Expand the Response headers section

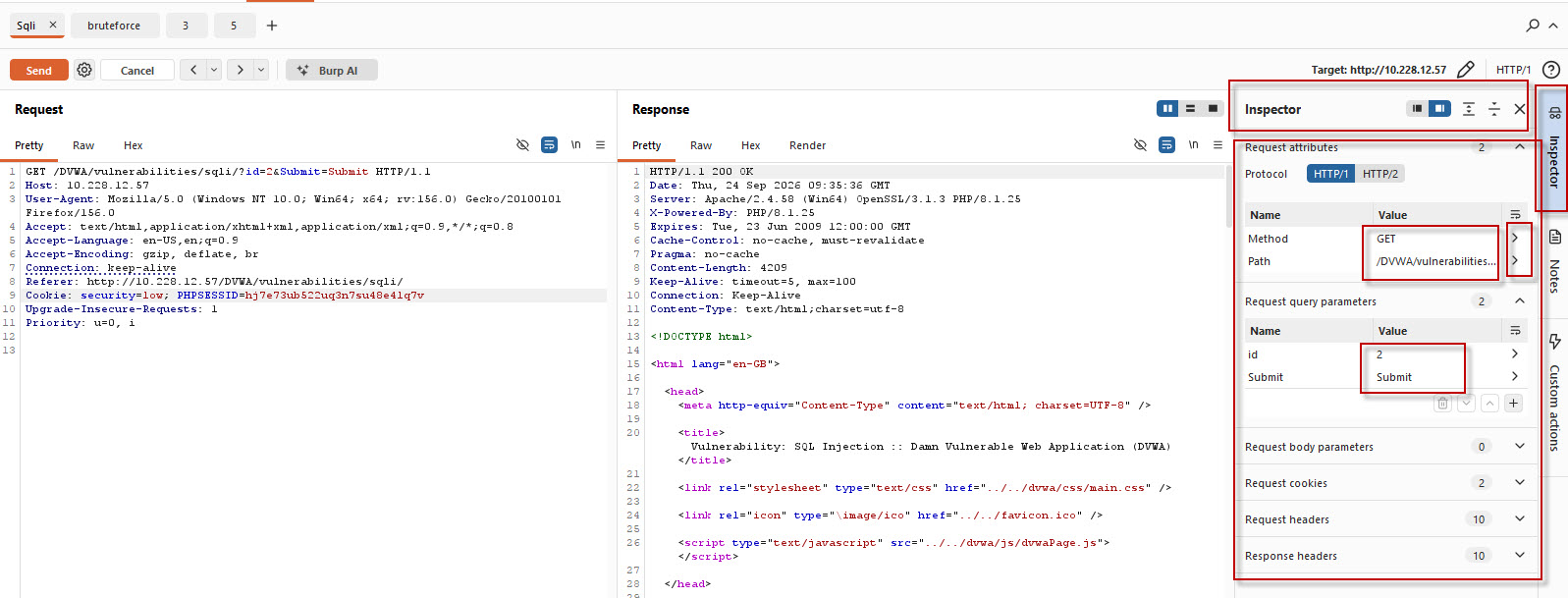click(x=1520, y=556)
